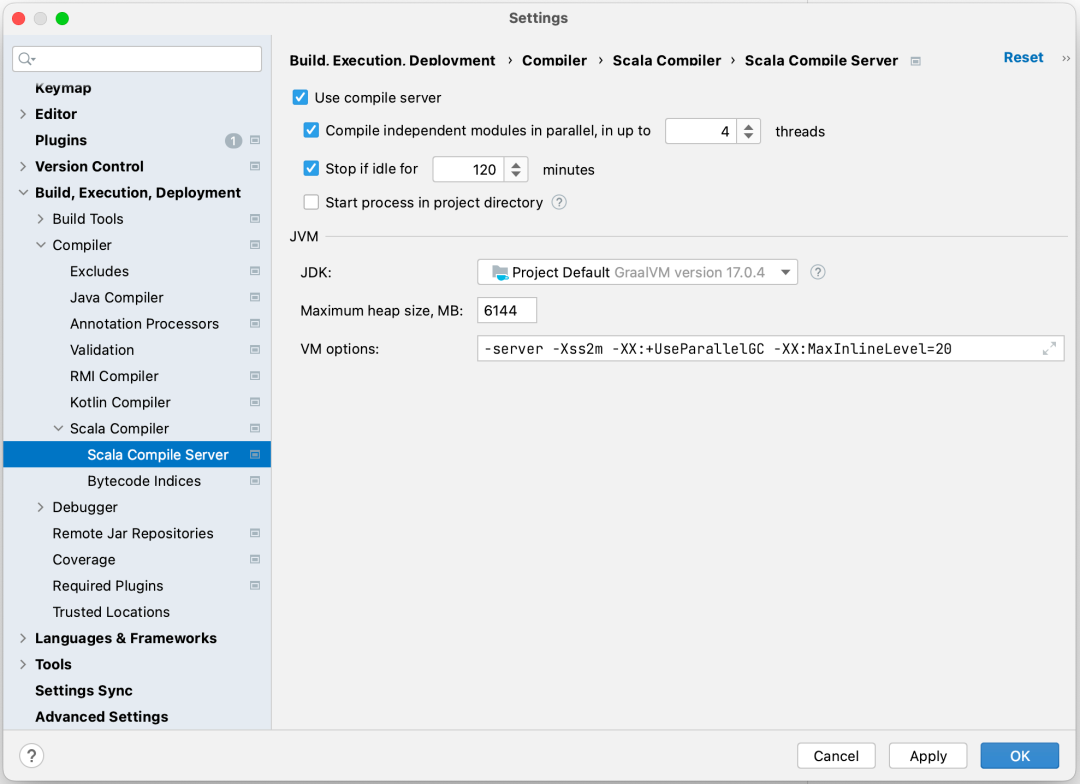The width and height of the screenshot is (1080, 784).
Task: Click the project icon next to Bytecode Indices
Action: (x=255, y=481)
